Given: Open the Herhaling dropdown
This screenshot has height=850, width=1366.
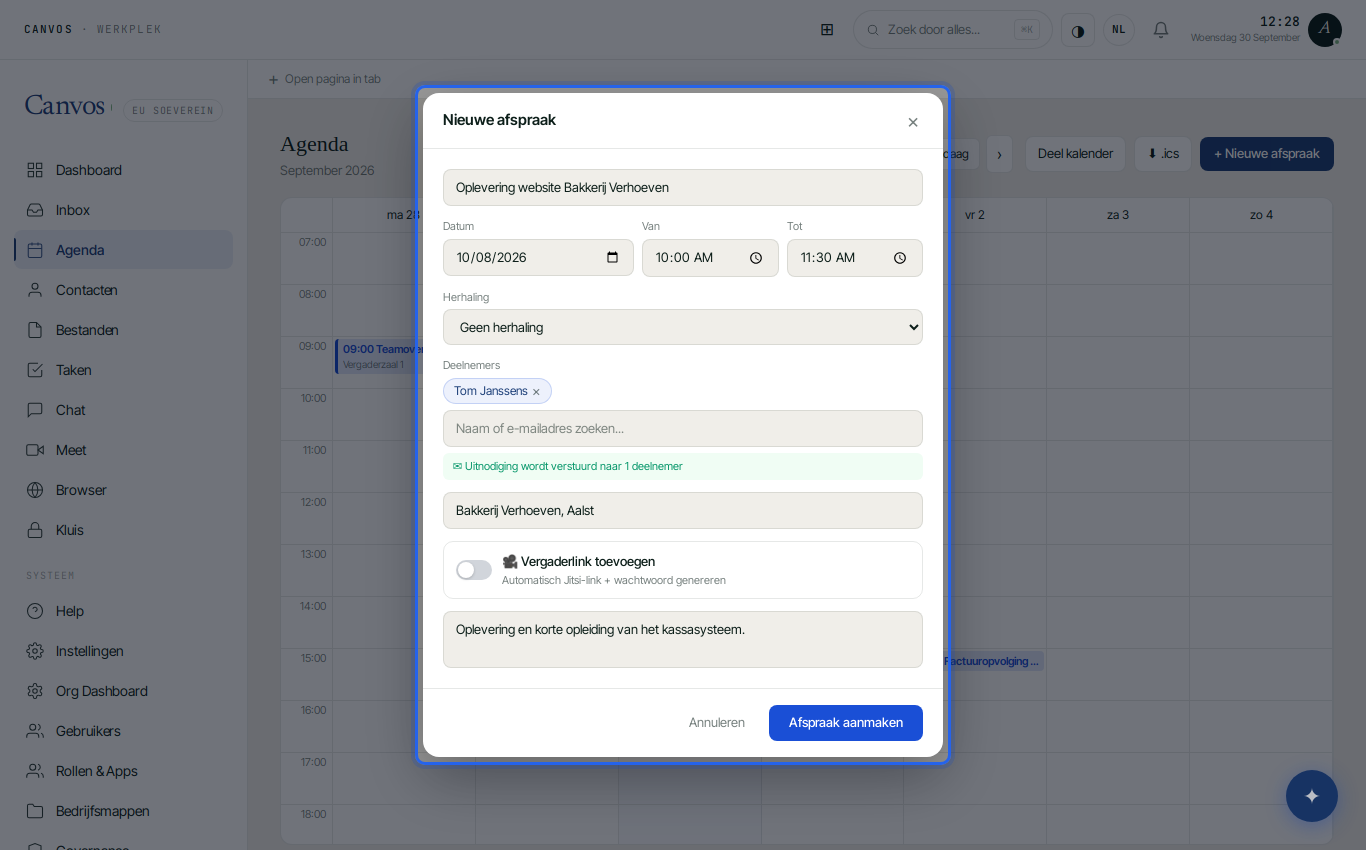Looking at the screenshot, I should pyautogui.click(x=683, y=327).
